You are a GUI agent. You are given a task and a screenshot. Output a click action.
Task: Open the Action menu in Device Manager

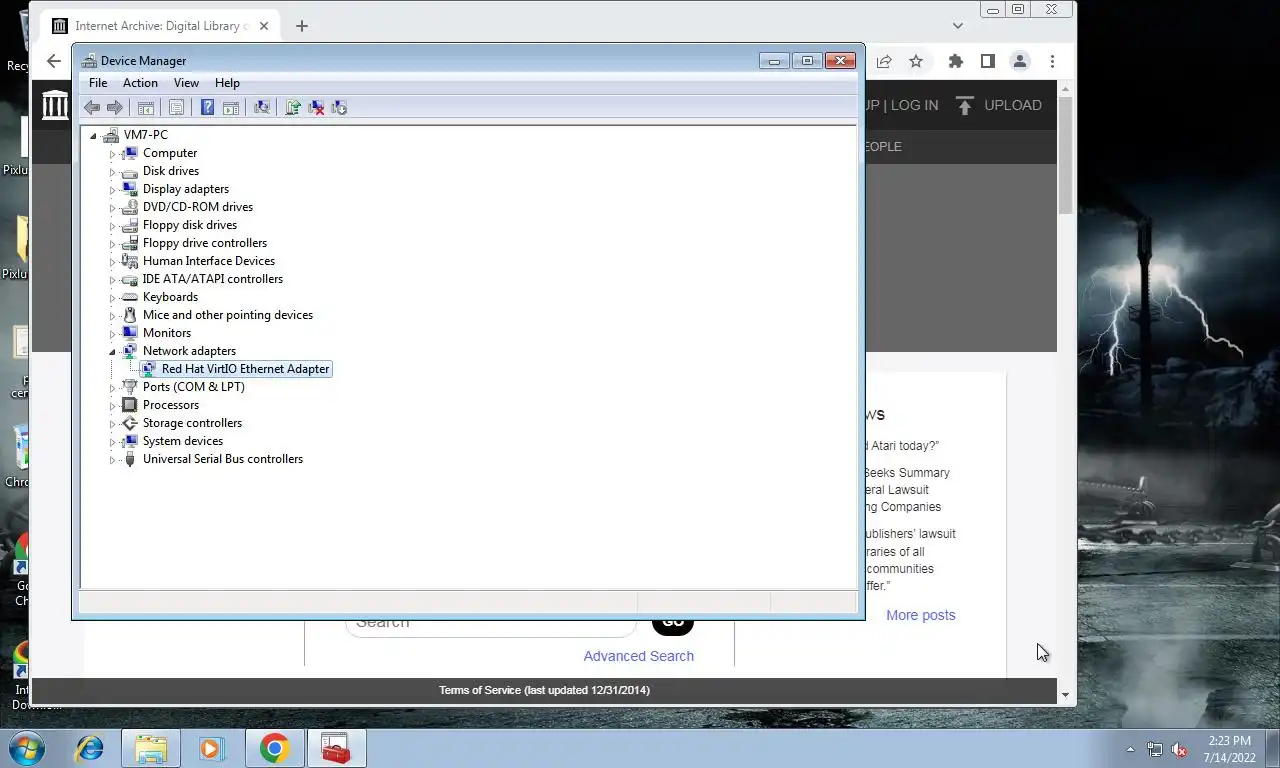140,83
